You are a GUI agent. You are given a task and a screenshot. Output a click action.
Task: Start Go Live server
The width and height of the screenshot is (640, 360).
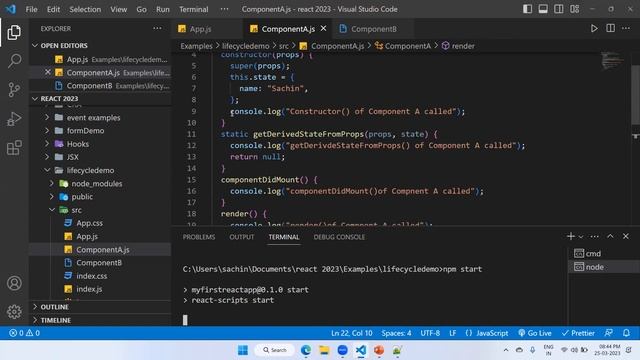[535, 333]
